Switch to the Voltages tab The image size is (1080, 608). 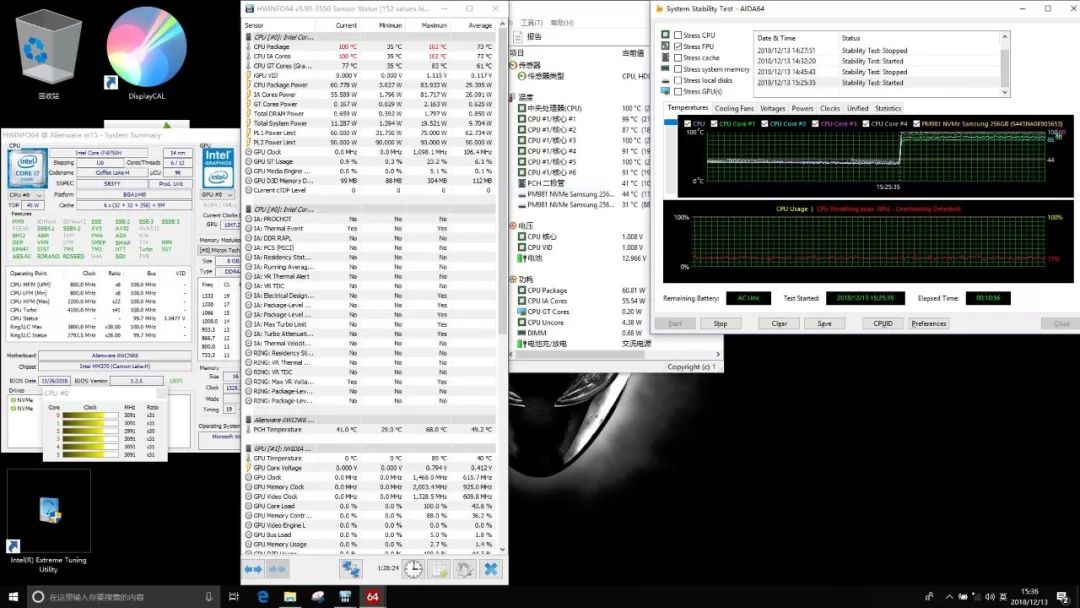[x=772, y=108]
